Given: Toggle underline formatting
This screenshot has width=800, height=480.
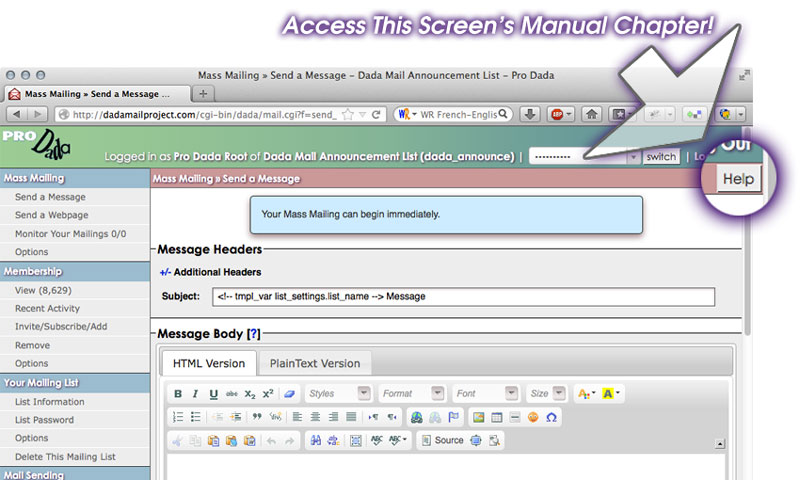Looking at the screenshot, I should click(214, 394).
